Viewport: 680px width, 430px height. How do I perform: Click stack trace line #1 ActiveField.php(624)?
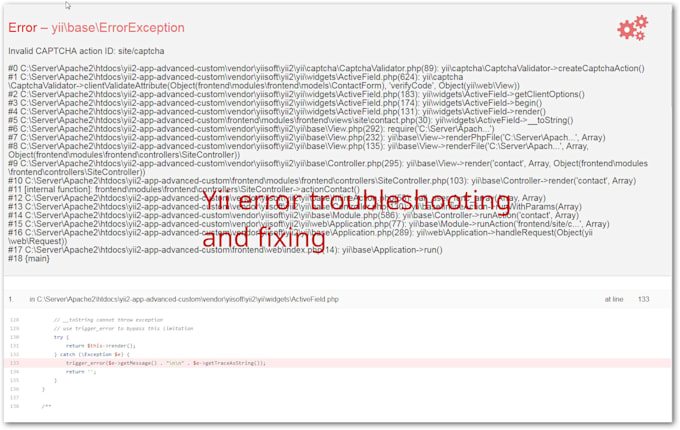click(264, 81)
